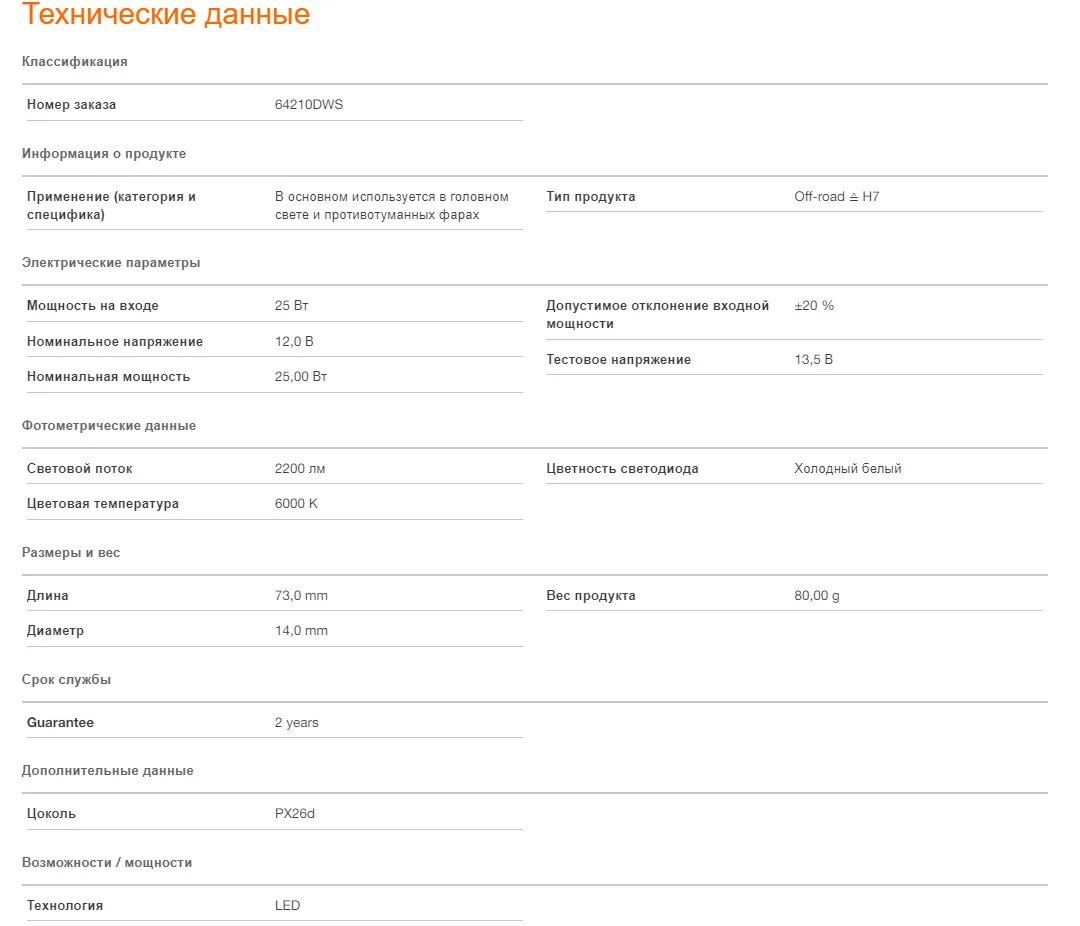Click the Информация о продукте section header
The height and width of the screenshot is (926, 1080).
(104, 154)
